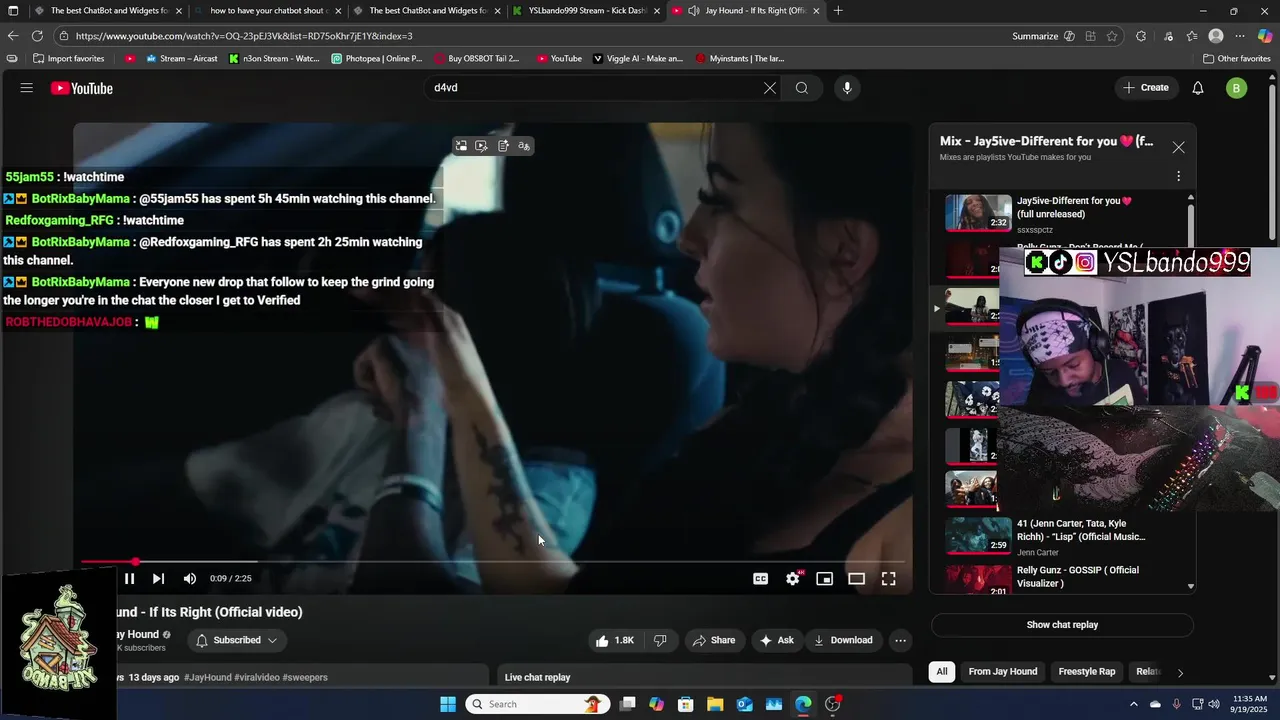Play the 41 Lisp playlist video
Image resolution: width=1280 pixels, height=720 pixels.
[x=1063, y=536]
